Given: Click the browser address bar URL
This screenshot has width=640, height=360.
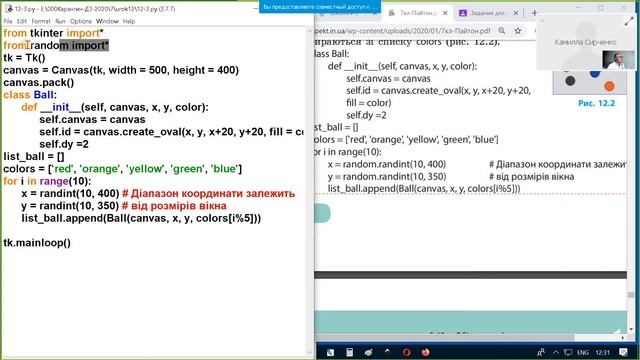Looking at the screenshot, I should [403, 31].
